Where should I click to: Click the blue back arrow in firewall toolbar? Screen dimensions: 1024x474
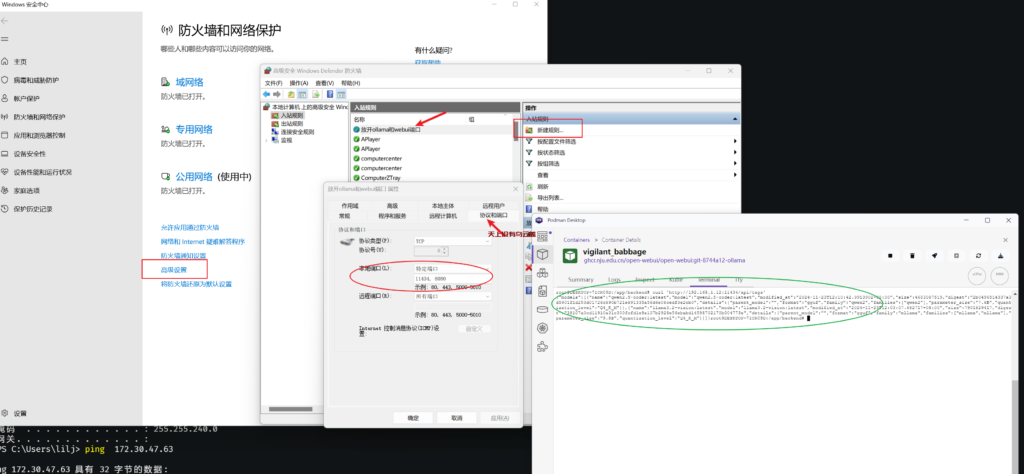[x=266, y=94]
